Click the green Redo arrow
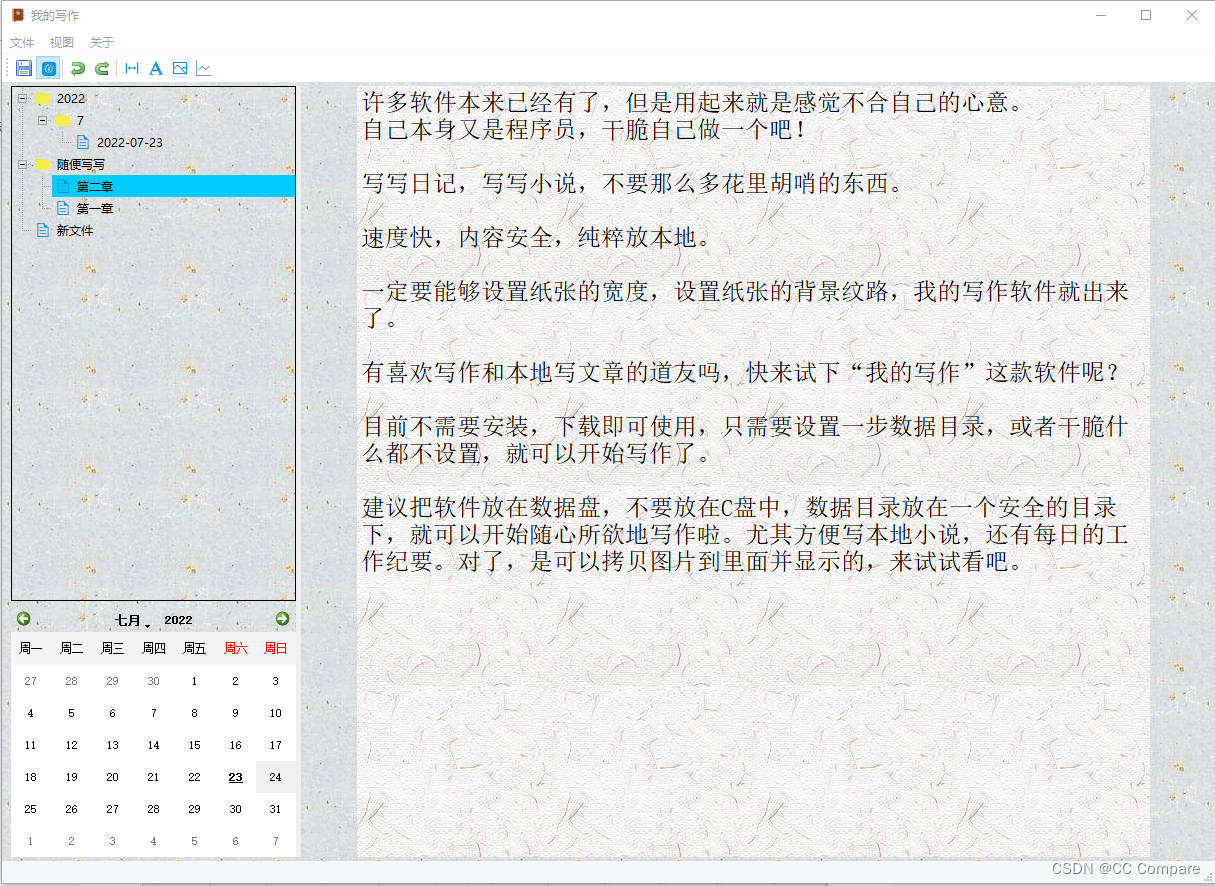The image size is (1215, 886). click(x=101, y=68)
